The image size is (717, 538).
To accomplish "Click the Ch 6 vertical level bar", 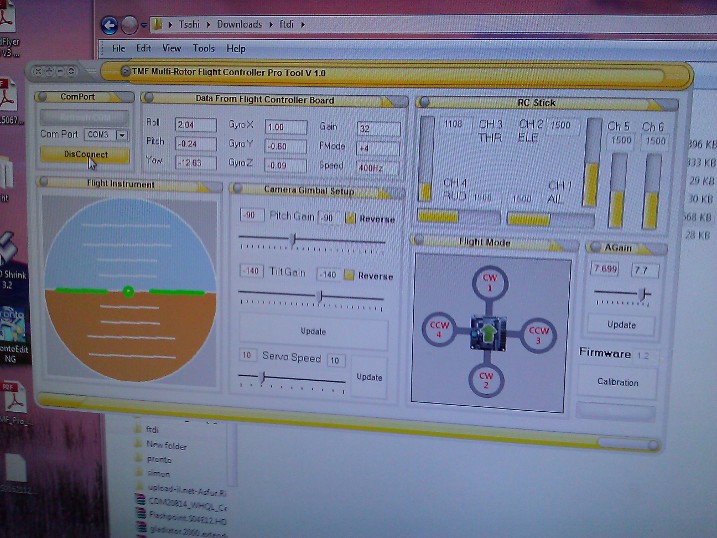I will [x=652, y=192].
